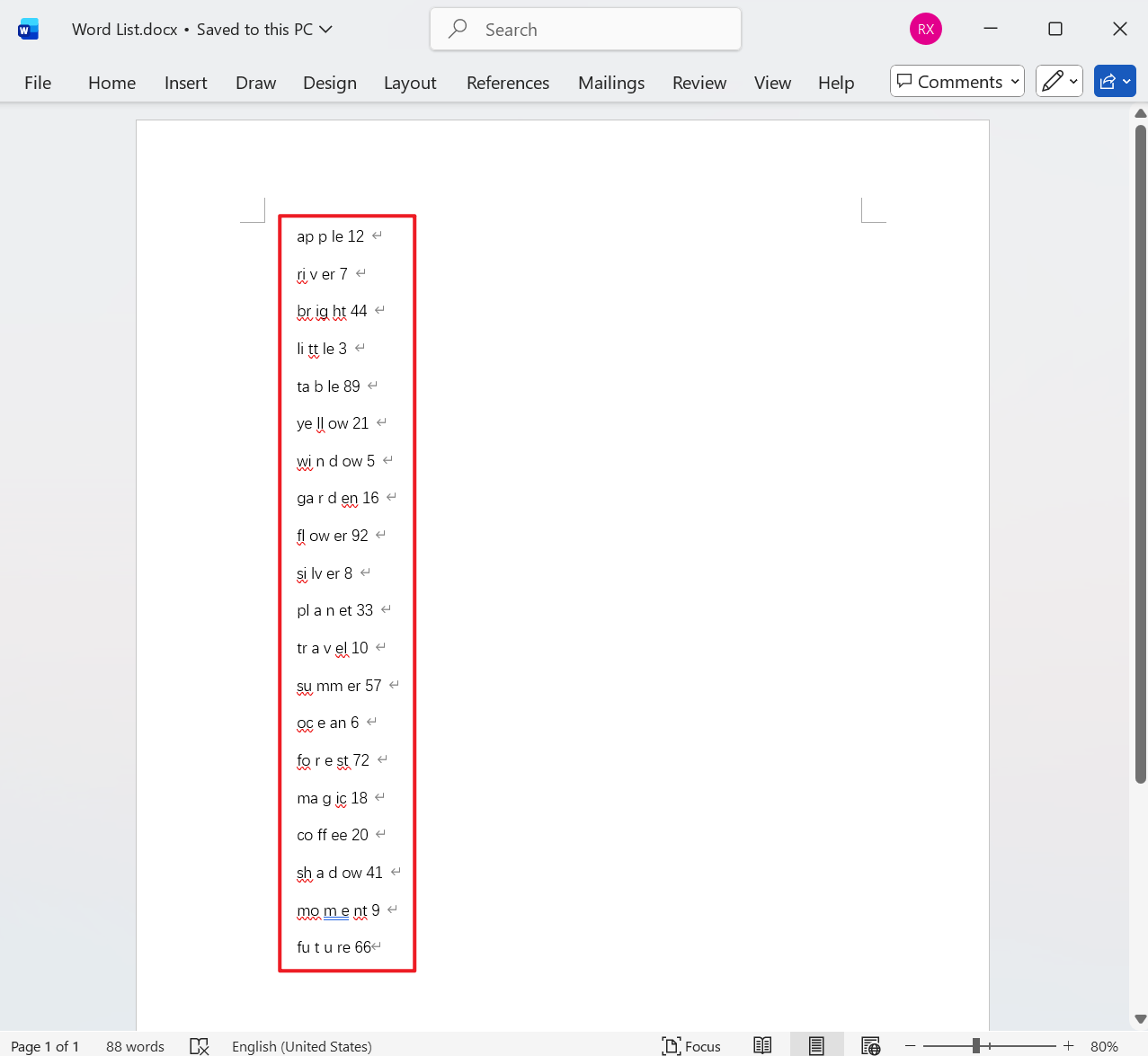This screenshot has width=1148, height=1056.
Task: Open the Mailings ribbon tab
Action: 610,82
